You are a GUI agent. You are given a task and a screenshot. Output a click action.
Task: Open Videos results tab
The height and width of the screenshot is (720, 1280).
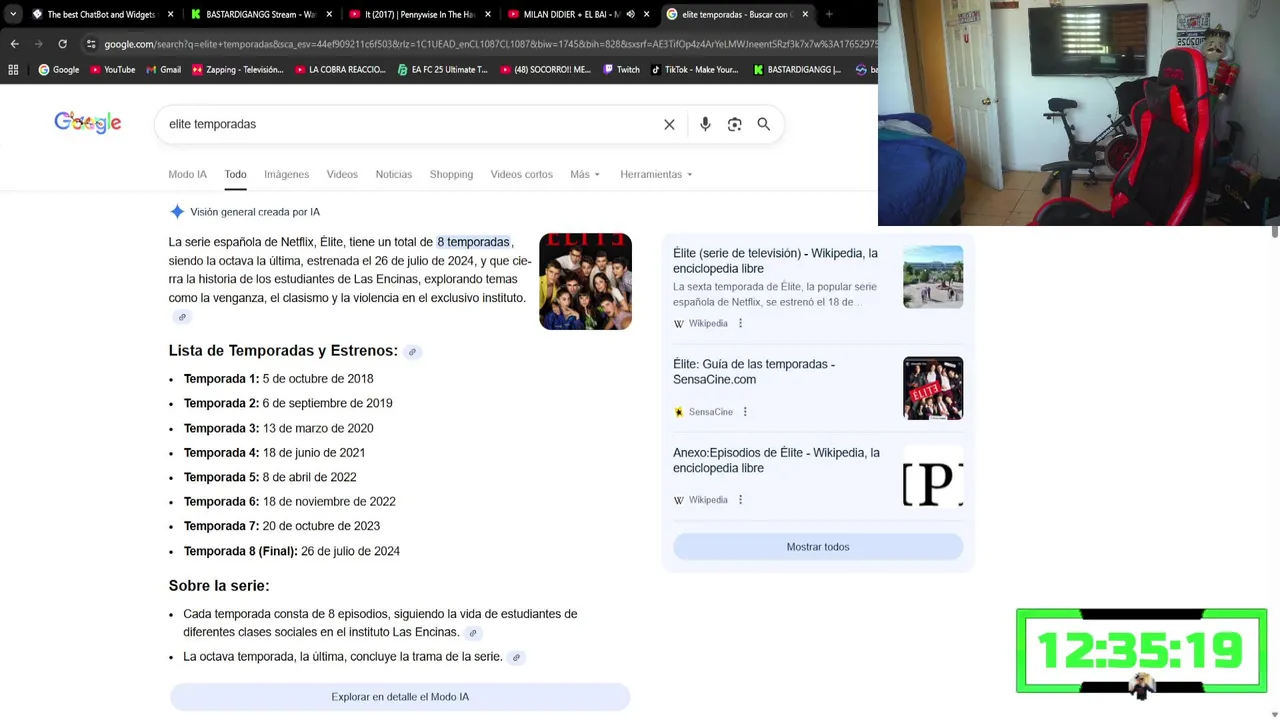[x=342, y=174]
